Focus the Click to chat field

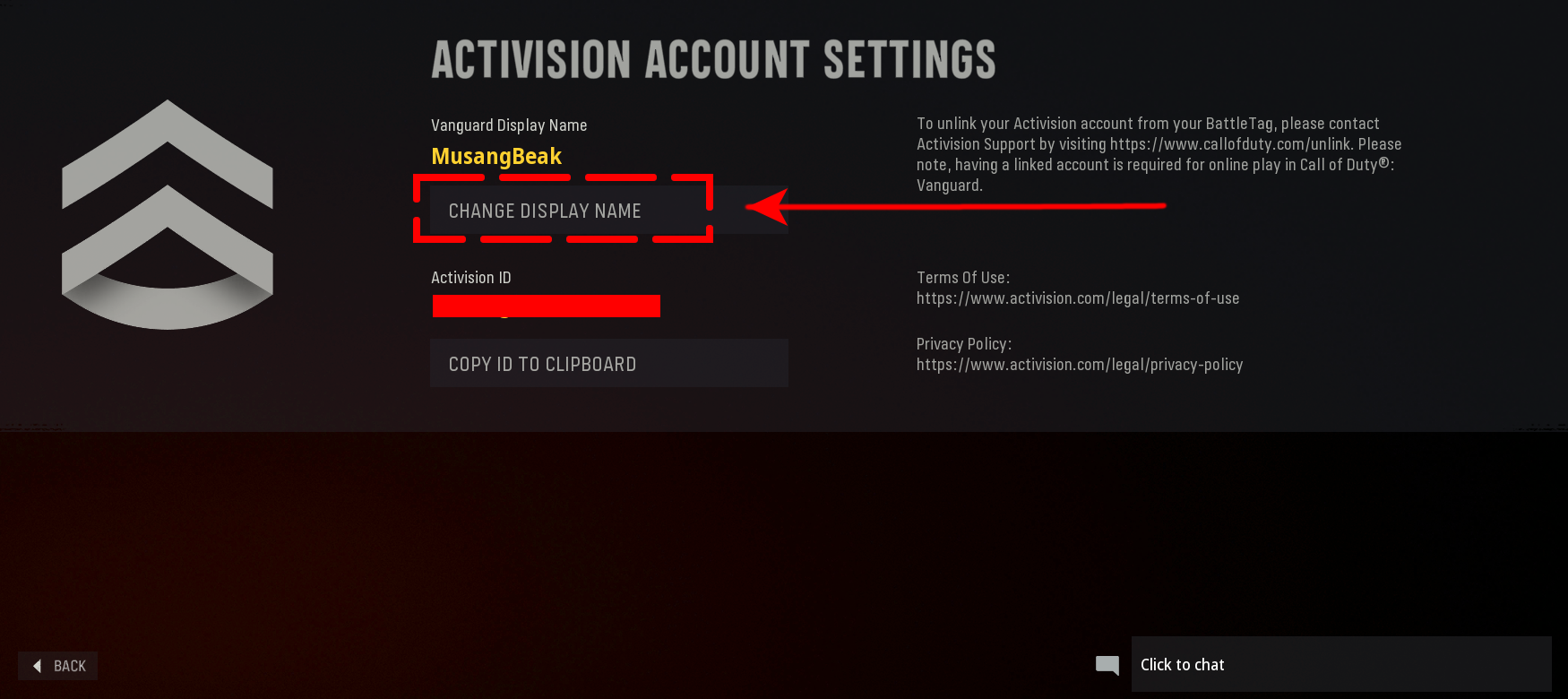(1341, 664)
